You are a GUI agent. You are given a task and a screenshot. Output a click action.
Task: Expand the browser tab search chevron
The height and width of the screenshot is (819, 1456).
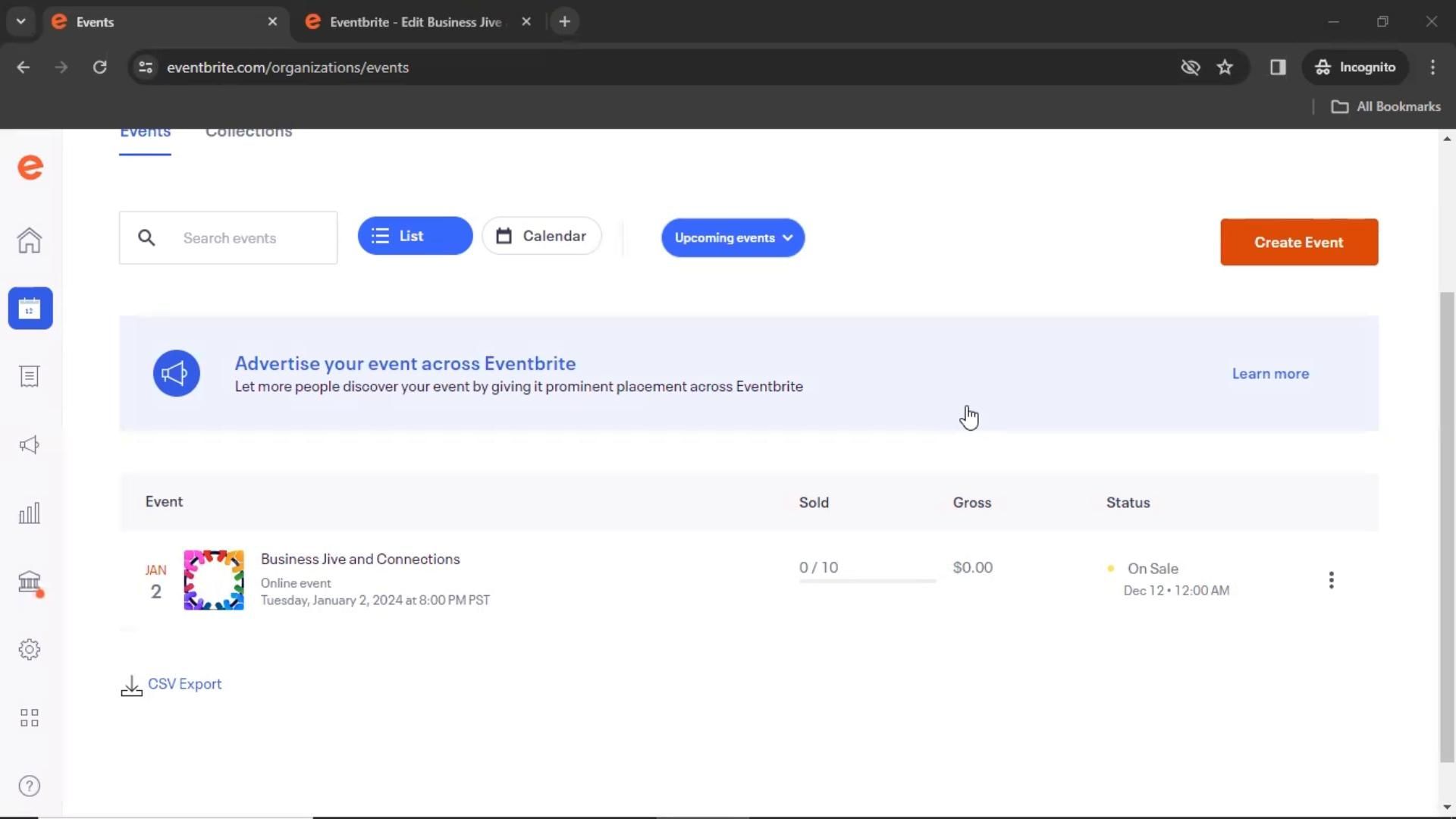20,22
